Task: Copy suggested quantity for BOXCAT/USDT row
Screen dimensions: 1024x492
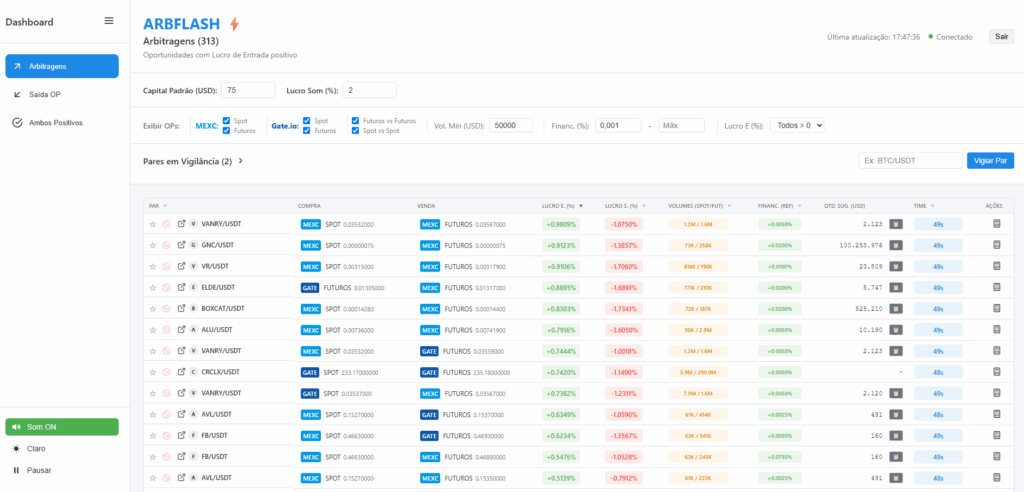Action: 895,308
